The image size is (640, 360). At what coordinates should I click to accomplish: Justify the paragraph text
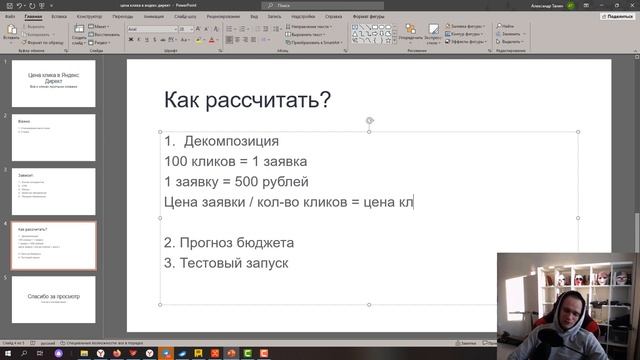[254, 40]
